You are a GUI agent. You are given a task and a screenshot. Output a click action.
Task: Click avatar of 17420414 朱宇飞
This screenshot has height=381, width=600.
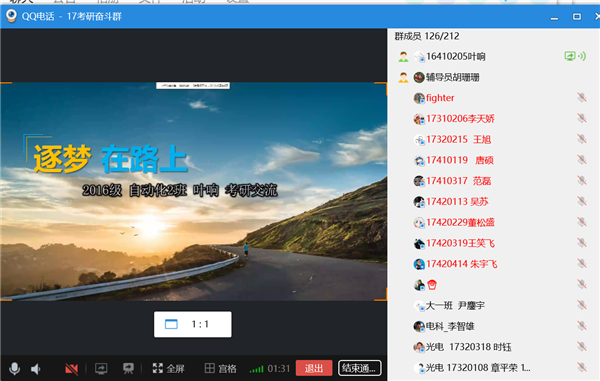pyautogui.click(x=419, y=264)
